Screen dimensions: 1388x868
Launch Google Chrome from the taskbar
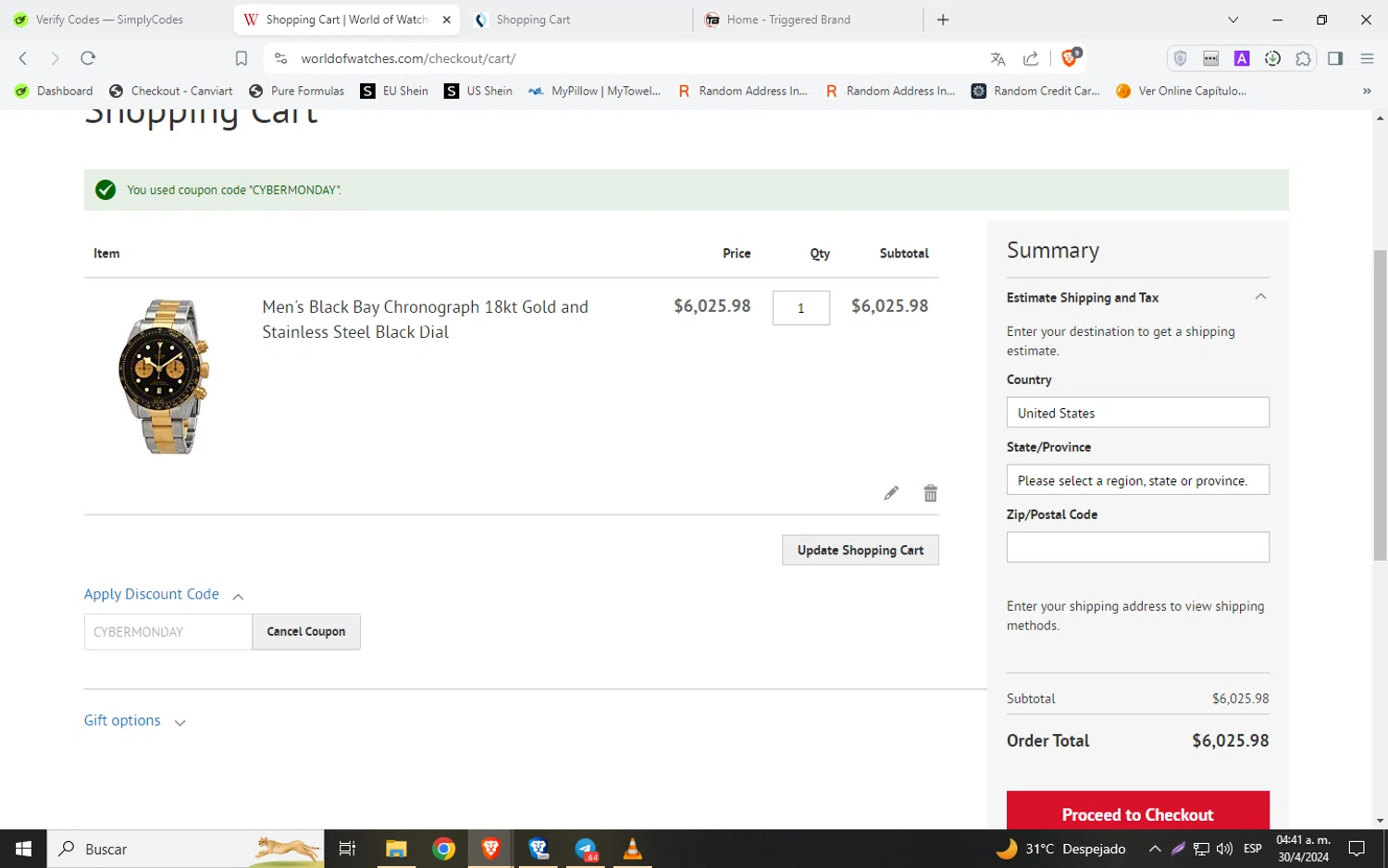(443, 849)
